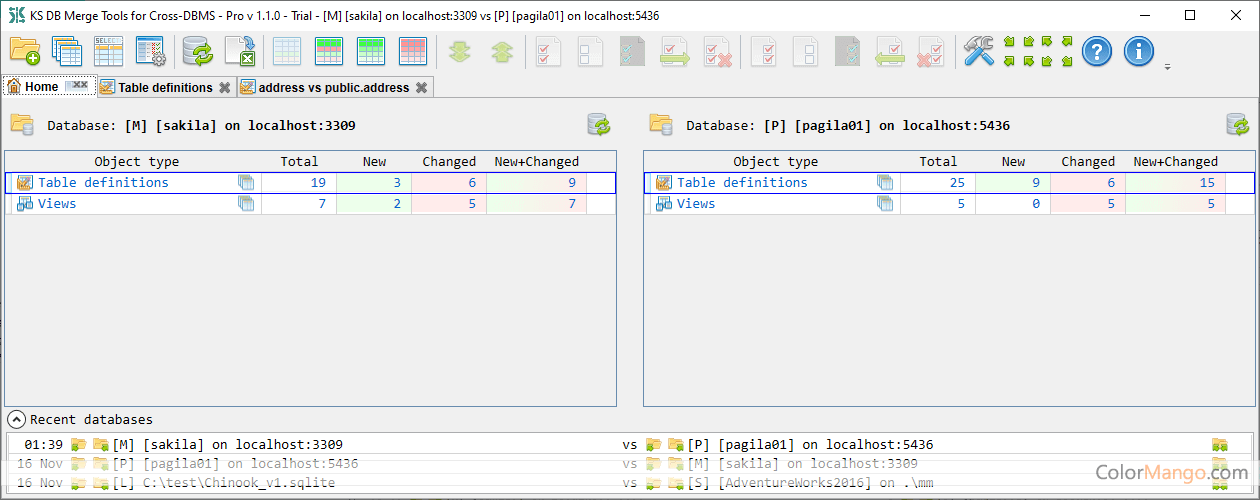This screenshot has width=1260, height=500.
Task: Close the Table definitions tab
Action: pos(225,87)
